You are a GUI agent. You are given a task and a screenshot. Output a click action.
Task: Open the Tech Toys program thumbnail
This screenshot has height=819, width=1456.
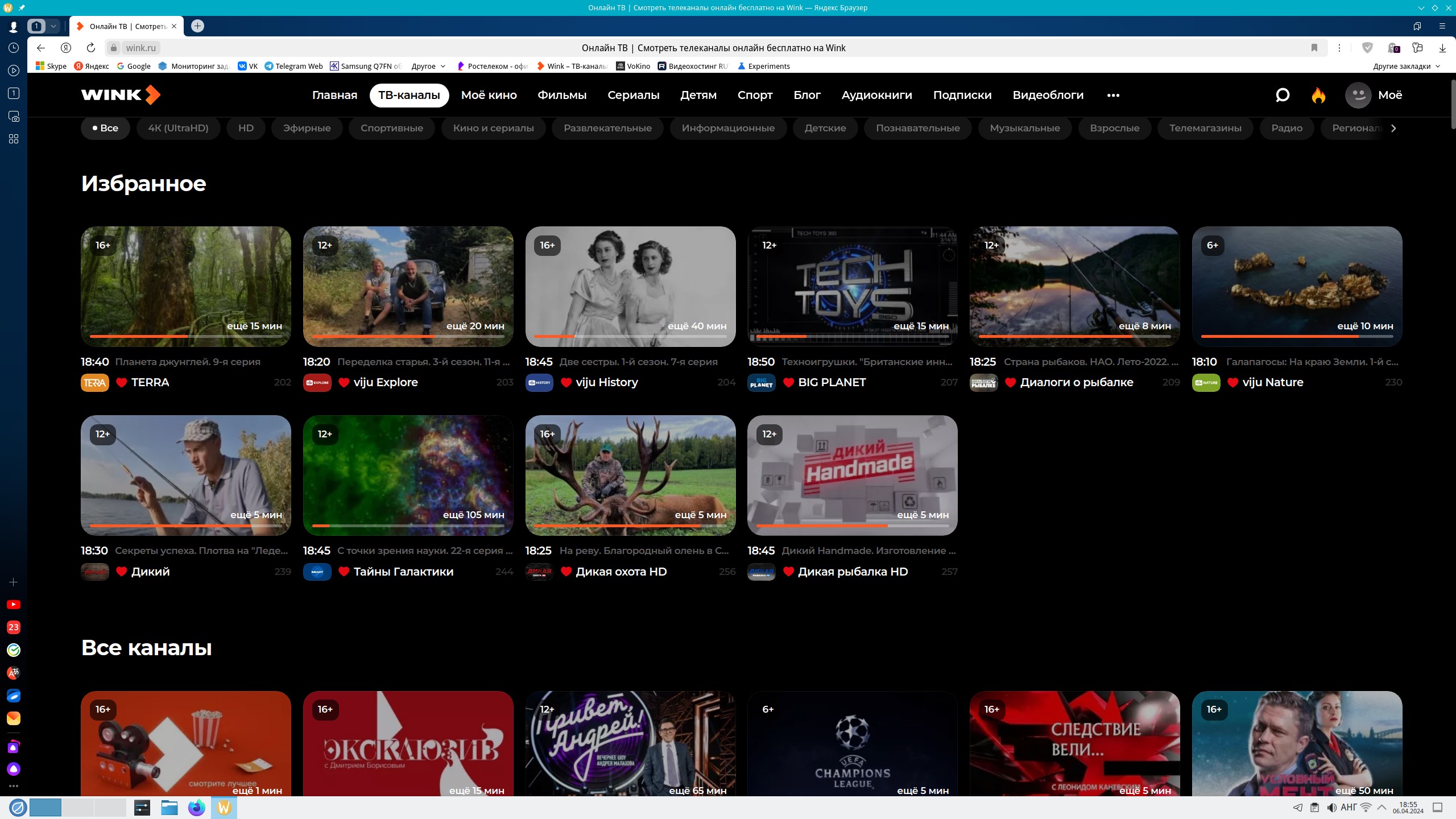852,286
